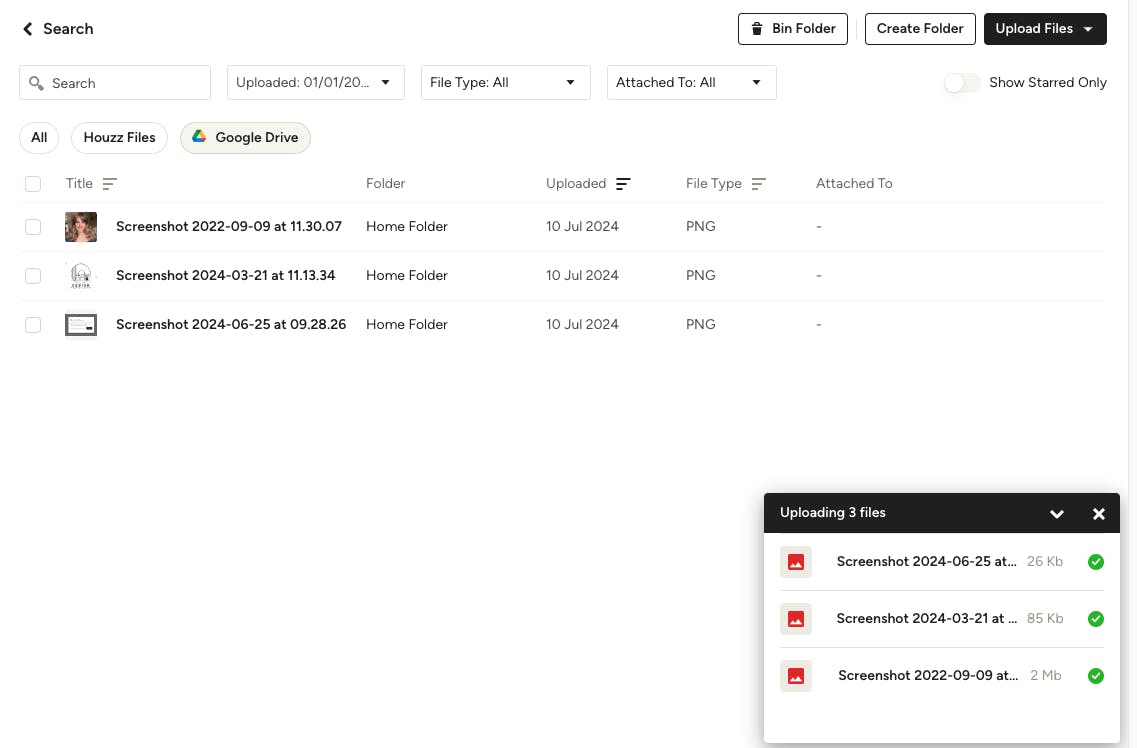1137x748 pixels.
Task: Click the back arrow next to Search
Action: [x=28, y=29]
